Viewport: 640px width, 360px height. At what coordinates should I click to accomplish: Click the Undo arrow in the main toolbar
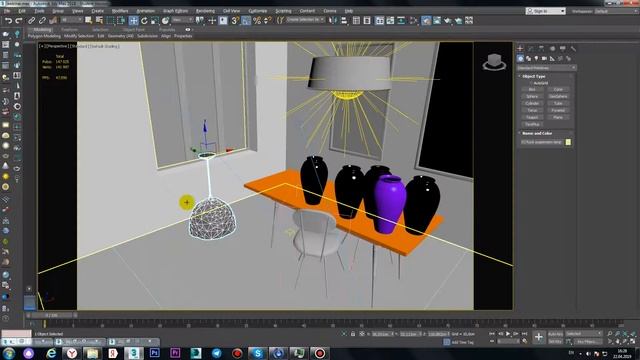point(8,20)
